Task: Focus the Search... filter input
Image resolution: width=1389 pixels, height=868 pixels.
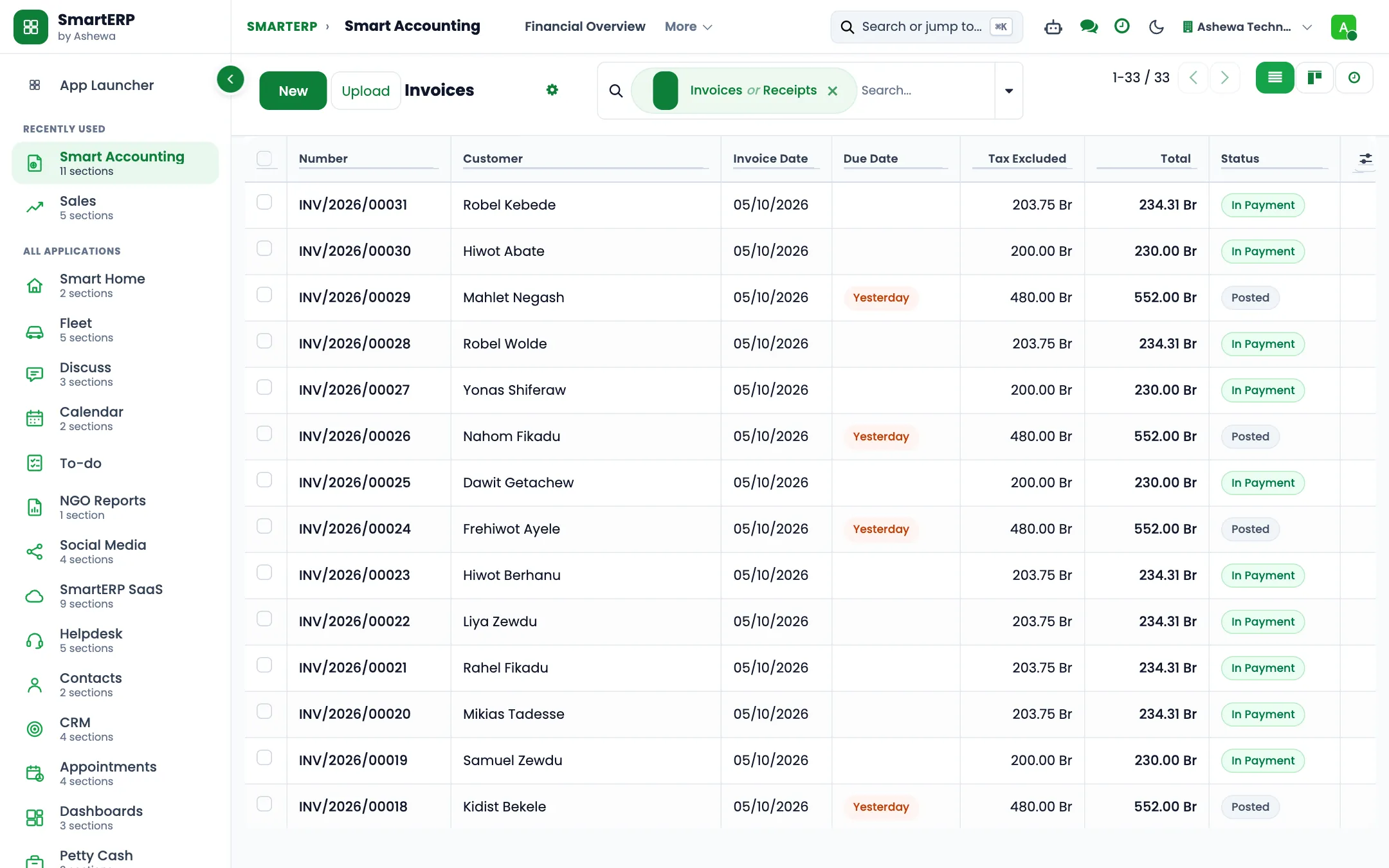Action: tap(925, 91)
